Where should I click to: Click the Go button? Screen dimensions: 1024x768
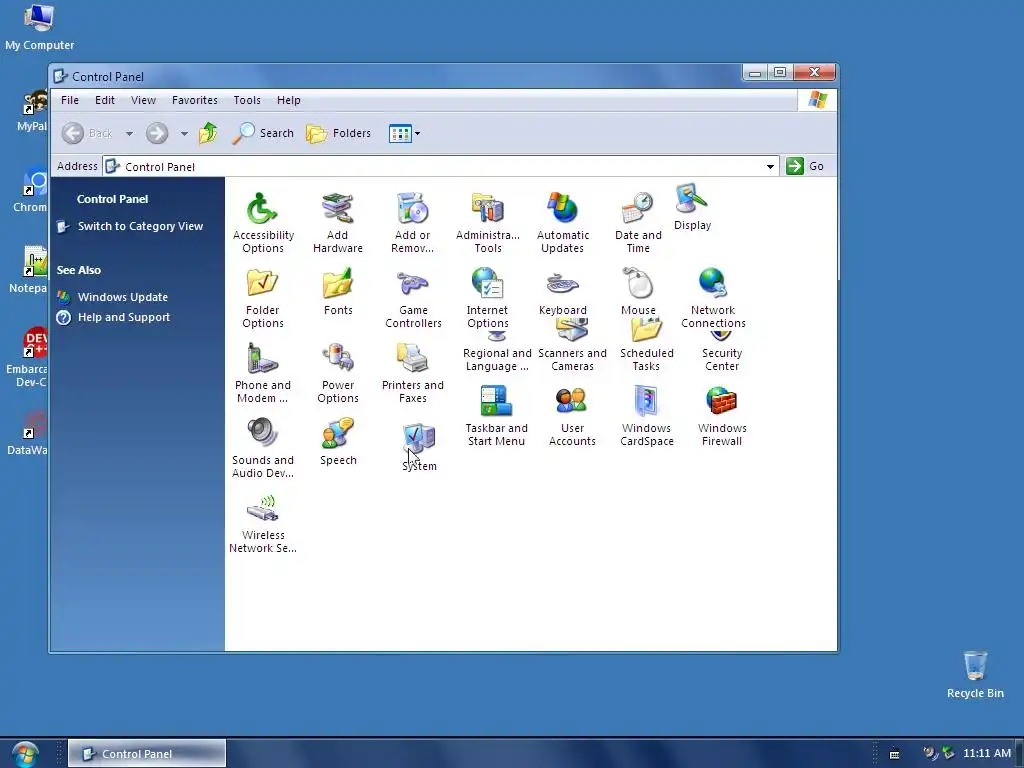click(805, 166)
